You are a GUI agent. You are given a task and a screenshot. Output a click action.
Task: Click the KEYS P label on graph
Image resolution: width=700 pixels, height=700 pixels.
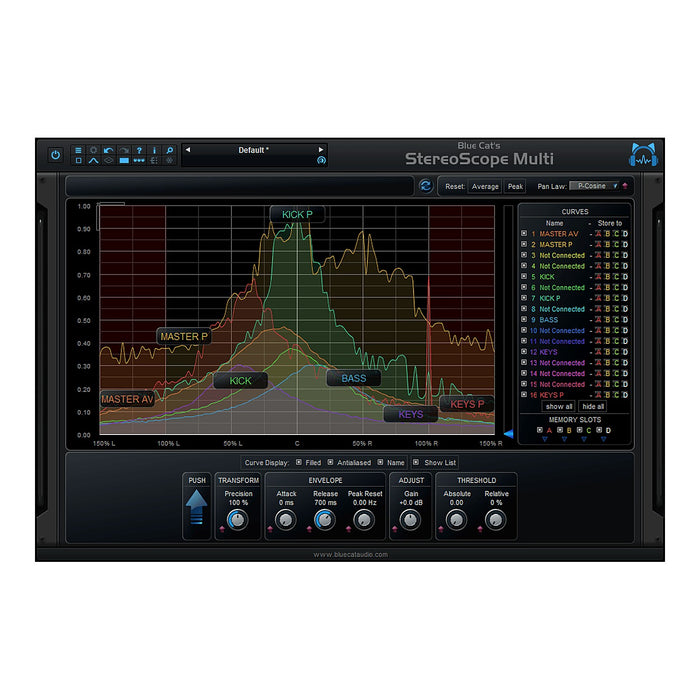(467, 404)
